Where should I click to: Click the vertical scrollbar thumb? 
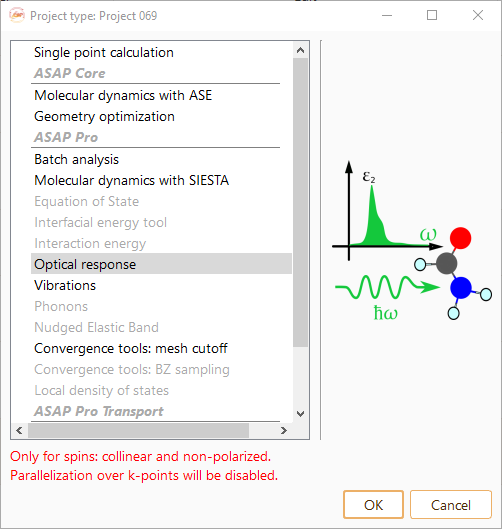pyautogui.click(x=300, y=202)
